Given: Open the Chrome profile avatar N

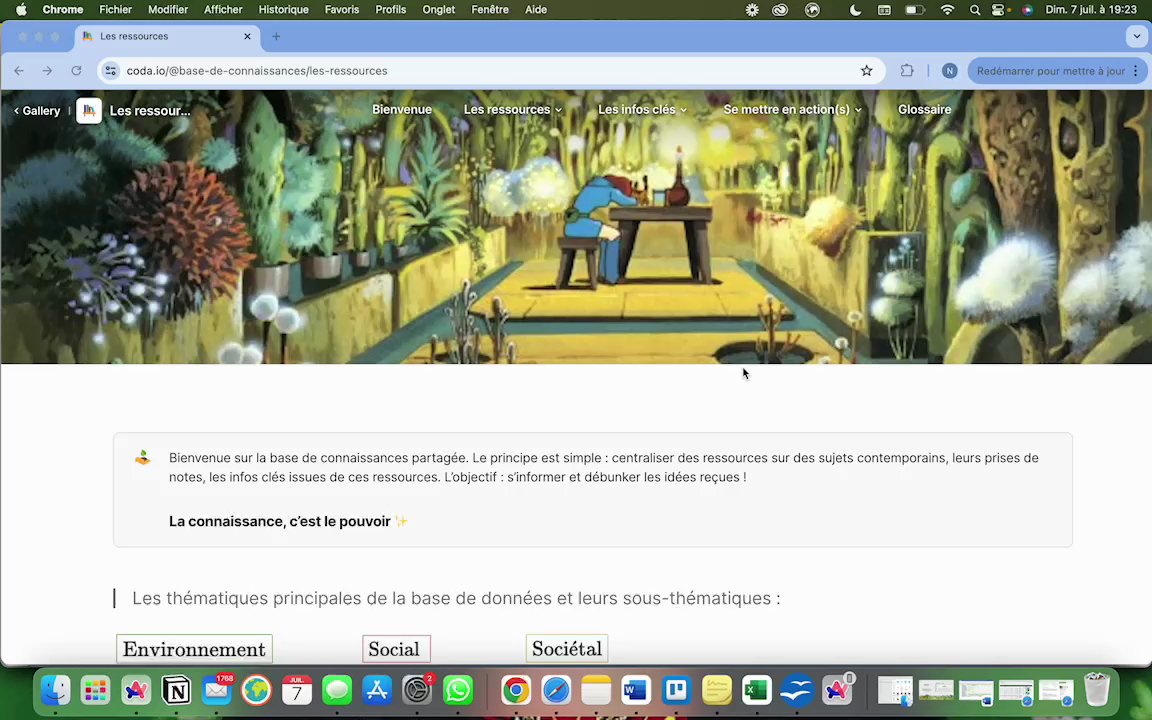Looking at the screenshot, I should 949,71.
